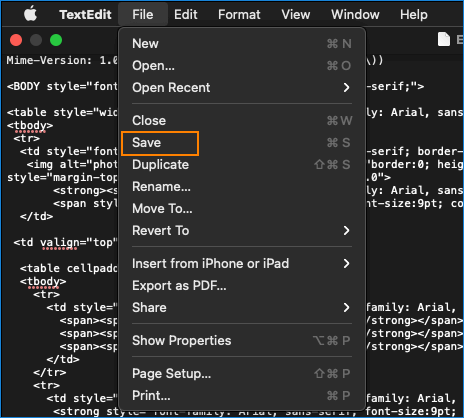The height and width of the screenshot is (418, 464).
Task: Open the TextEdit application menu
Action: point(85,15)
